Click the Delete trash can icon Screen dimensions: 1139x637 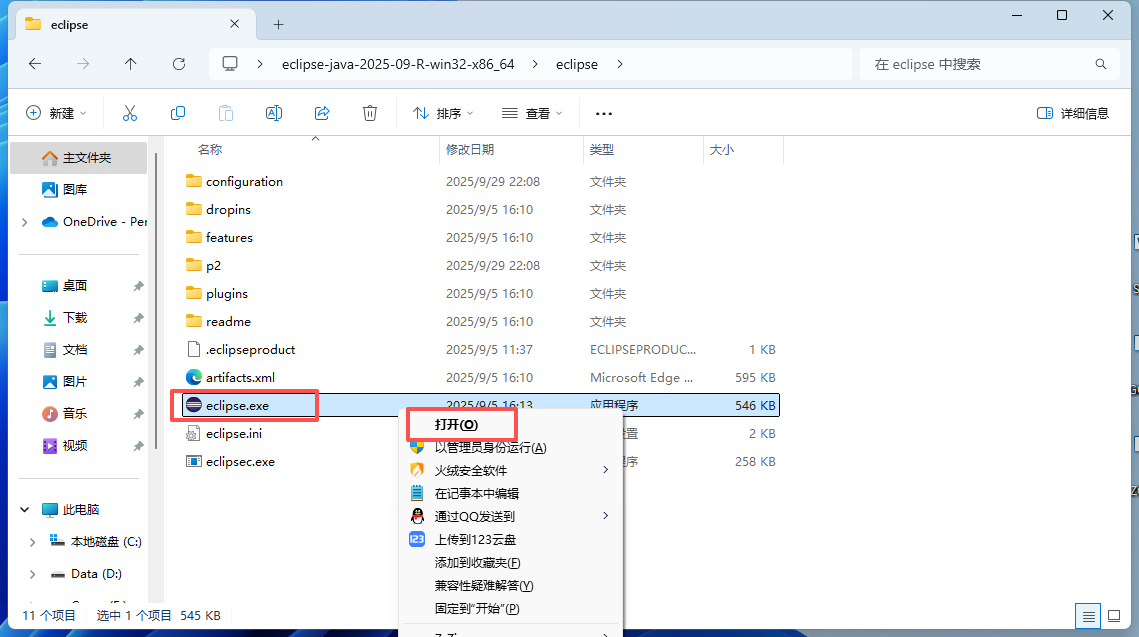(370, 113)
